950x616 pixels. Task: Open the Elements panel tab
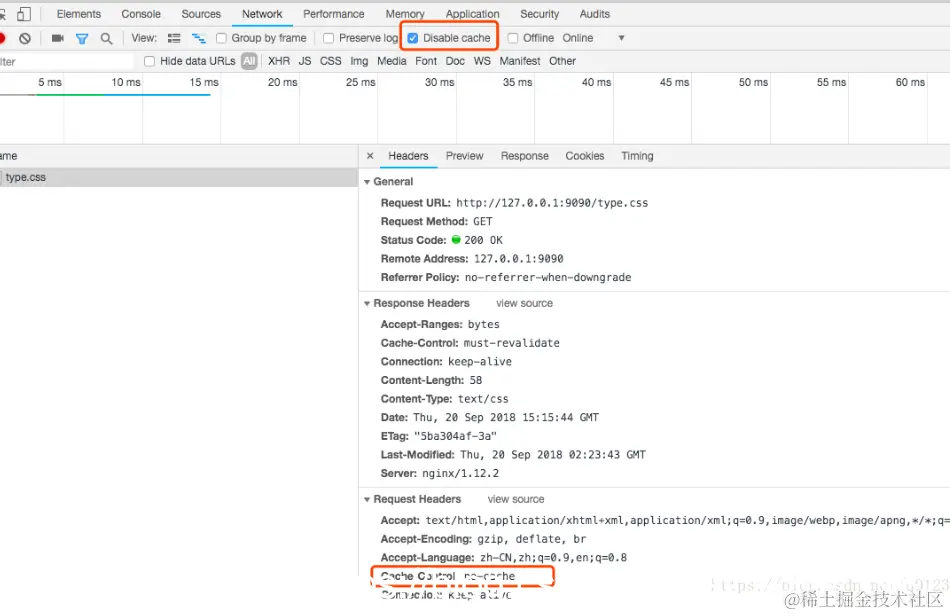point(79,14)
